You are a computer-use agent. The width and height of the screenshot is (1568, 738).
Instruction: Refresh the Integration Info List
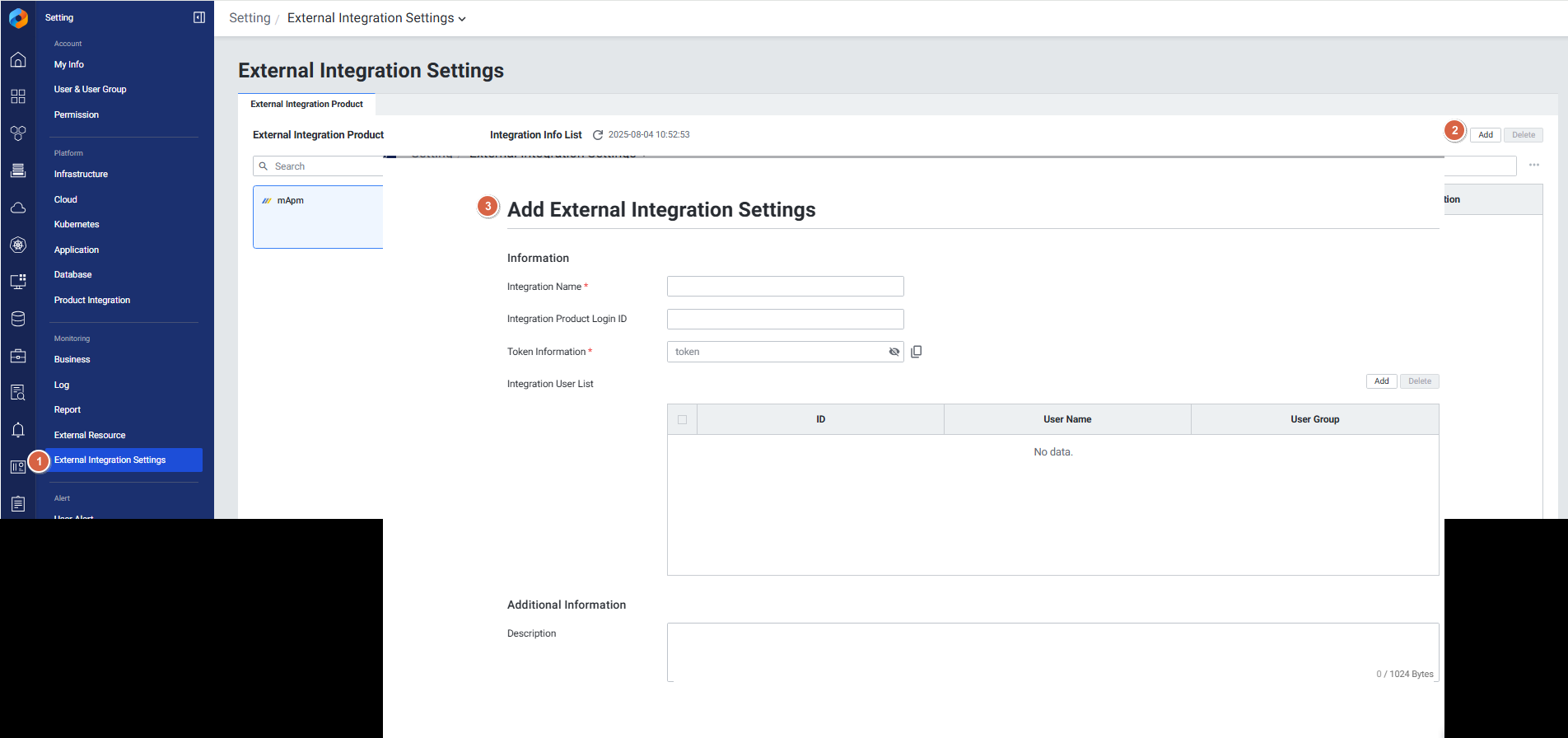[598, 135]
